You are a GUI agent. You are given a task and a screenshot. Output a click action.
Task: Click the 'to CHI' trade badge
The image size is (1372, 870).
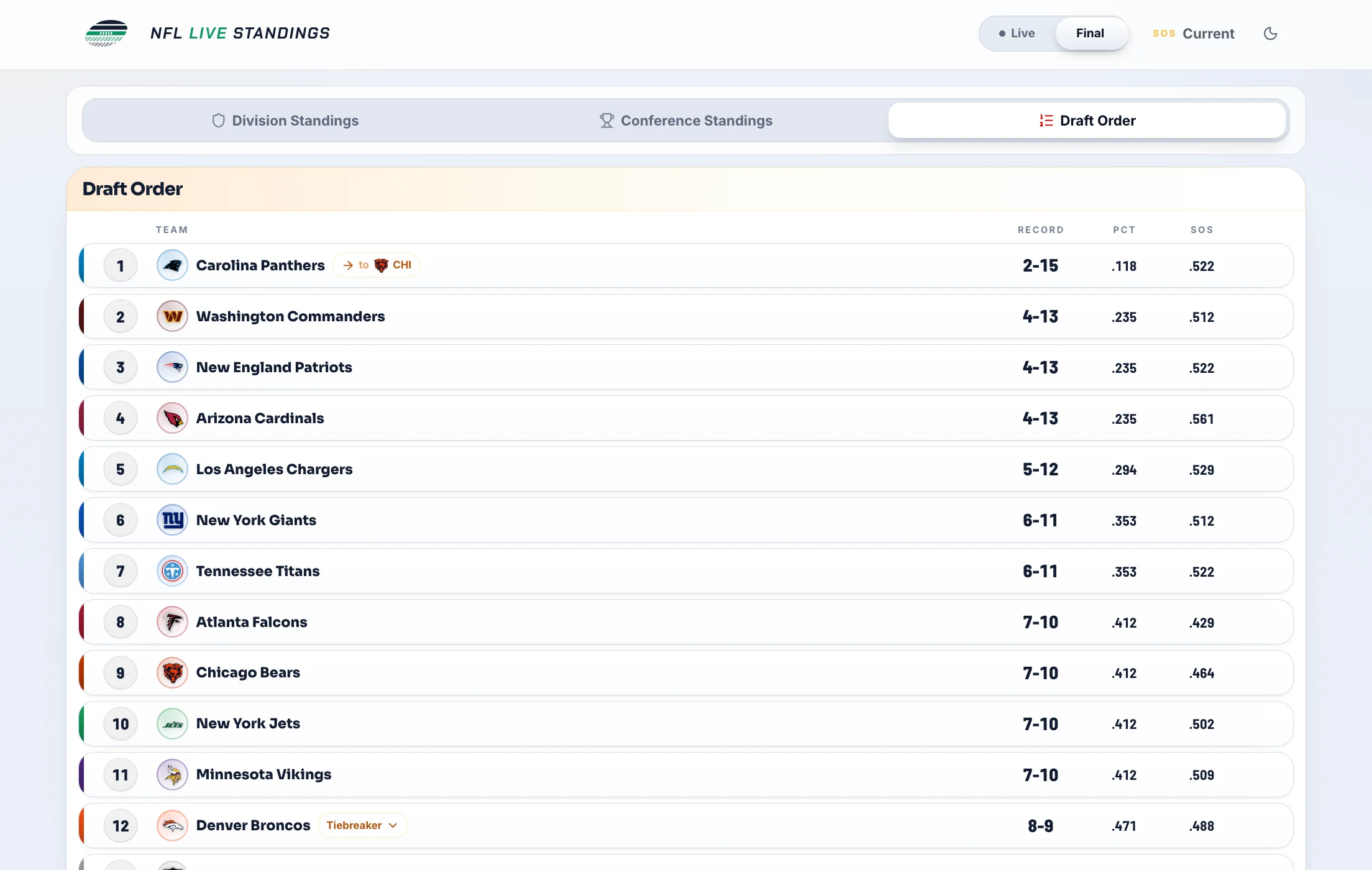pyautogui.click(x=377, y=265)
